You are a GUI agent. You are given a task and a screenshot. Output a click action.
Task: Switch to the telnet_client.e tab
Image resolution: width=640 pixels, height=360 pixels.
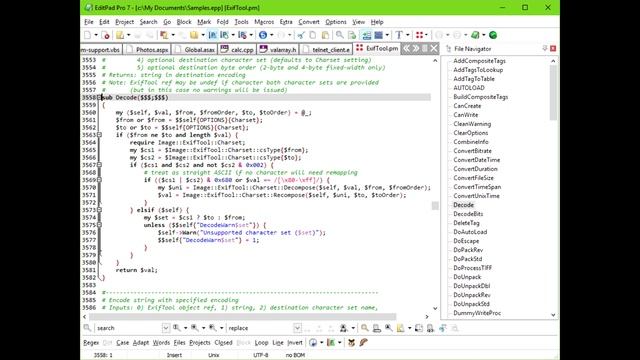click(326, 49)
